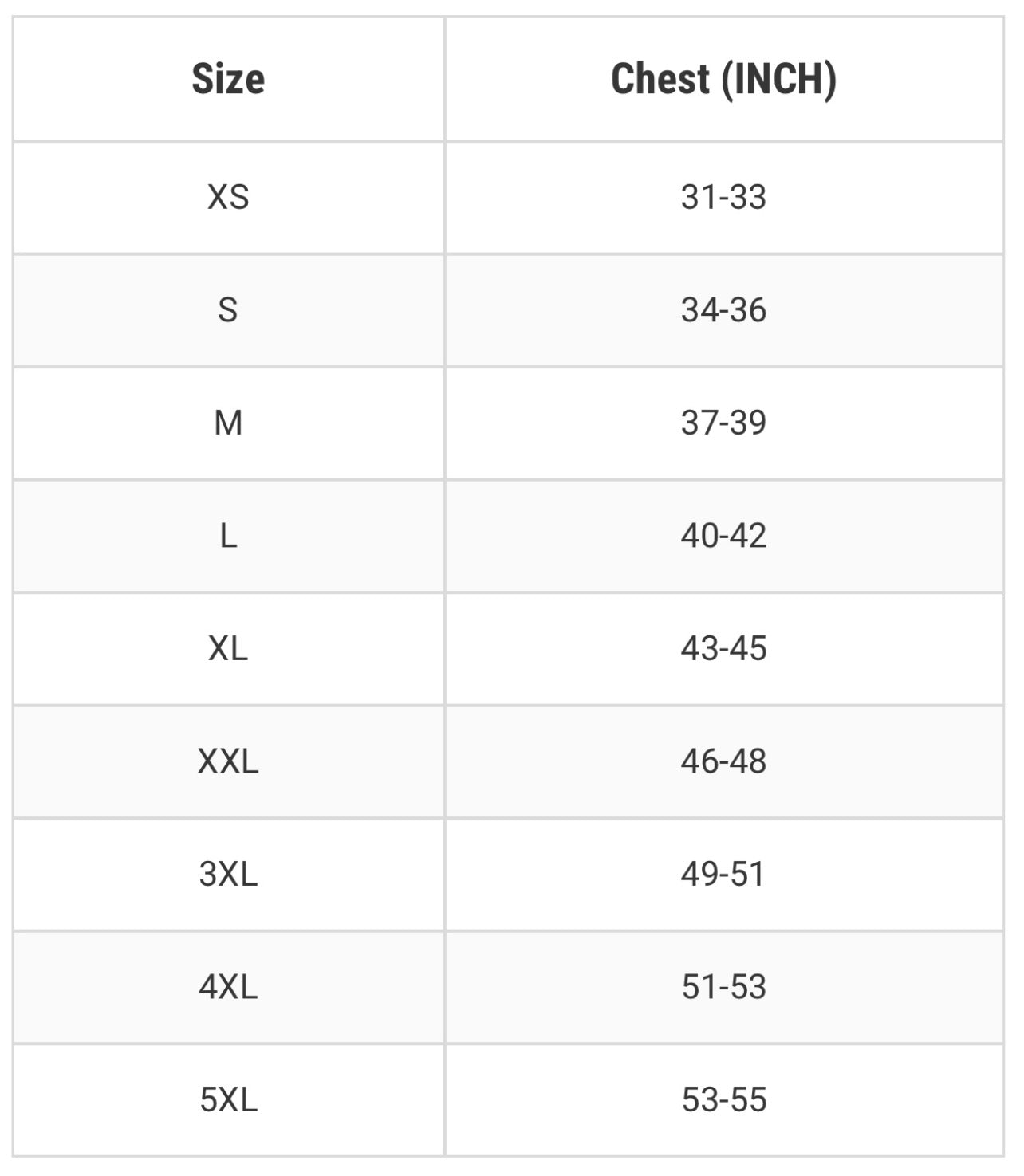Select the 4XL size cell

(228, 987)
